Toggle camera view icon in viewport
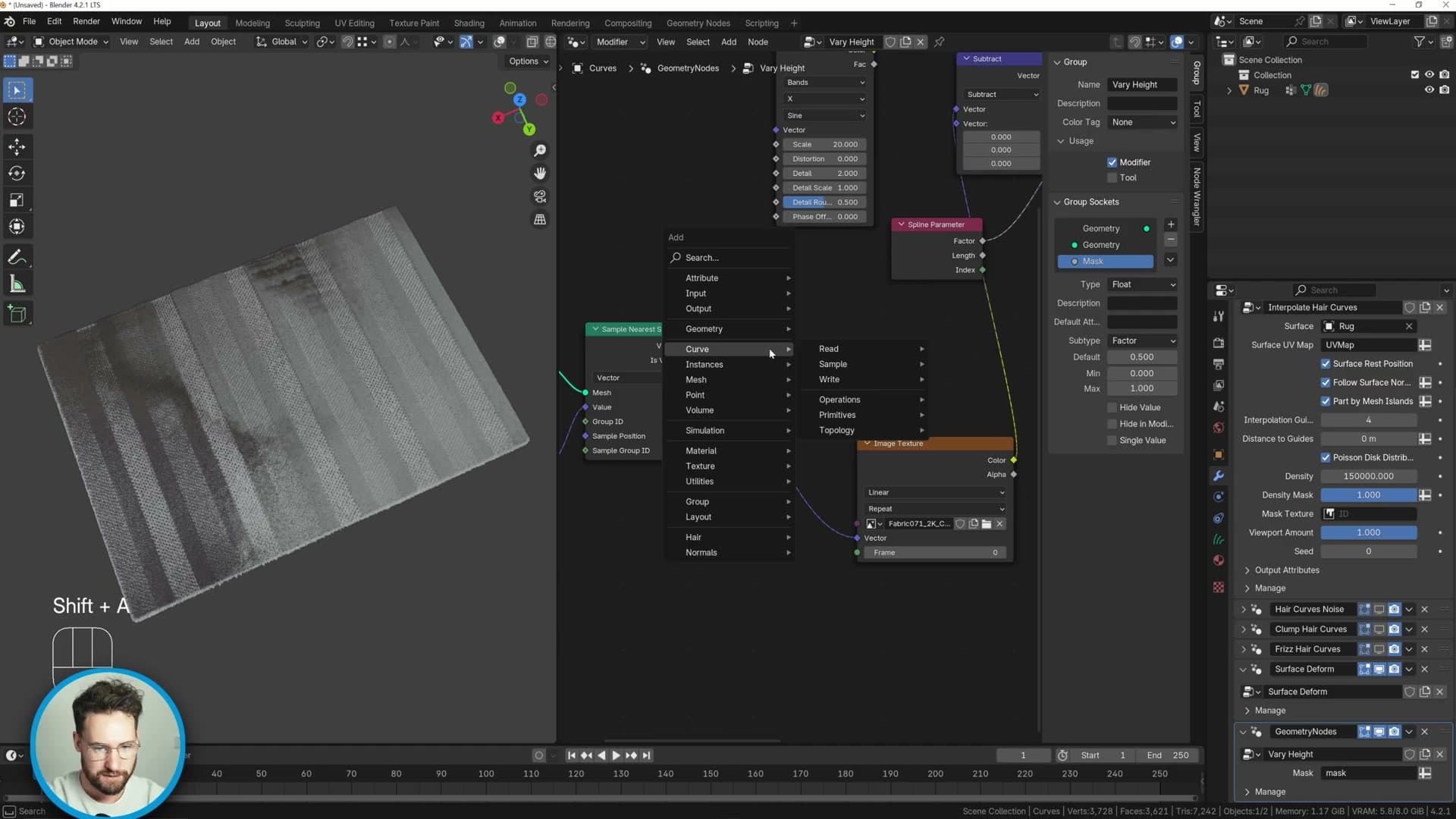 pos(540,196)
